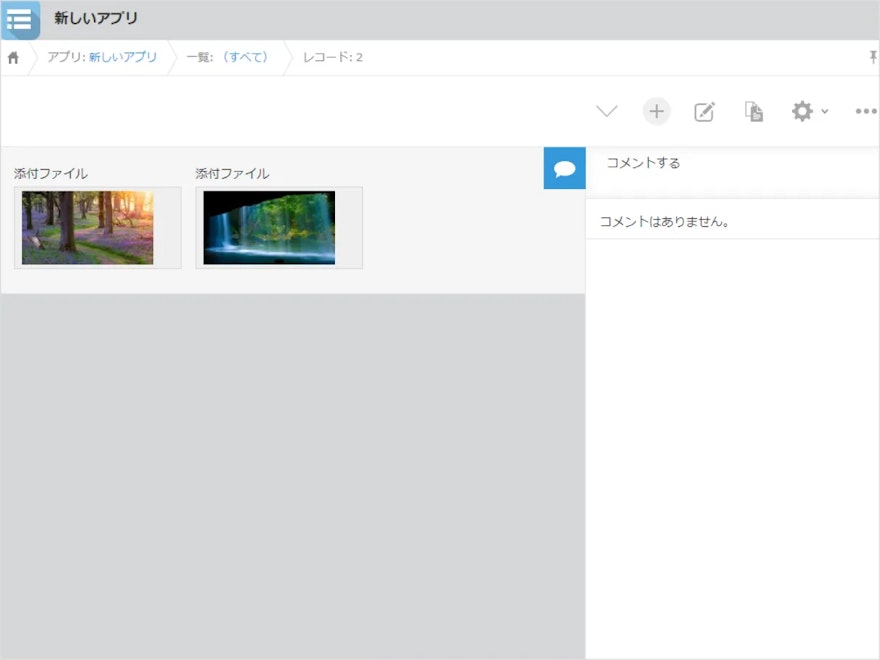Duplicate this record via the copy icon
880x660 pixels.
[753, 111]
